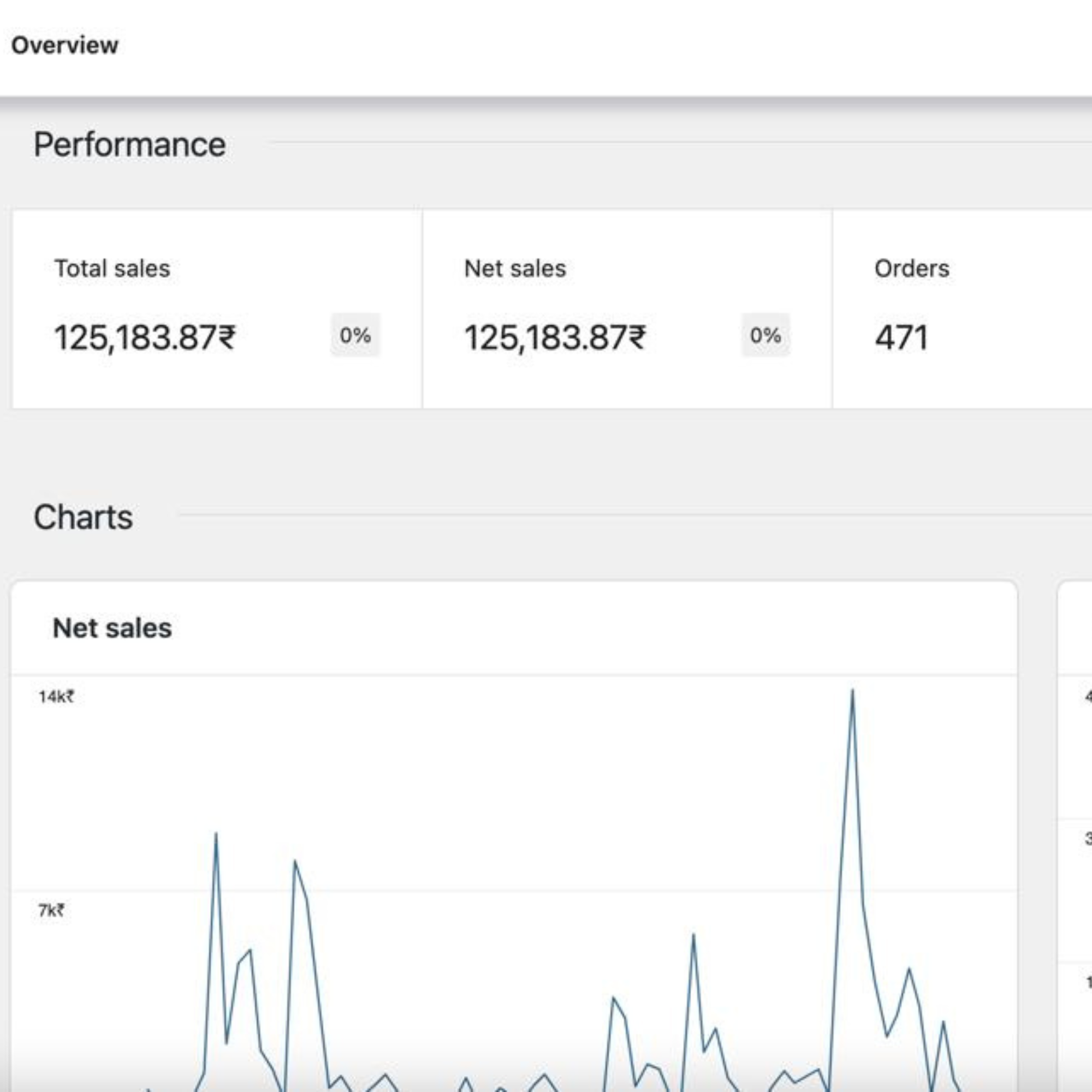This screenshot has height=1092, width=1092.
Task: Open the Orders performance card label
Action: [912, 269]
